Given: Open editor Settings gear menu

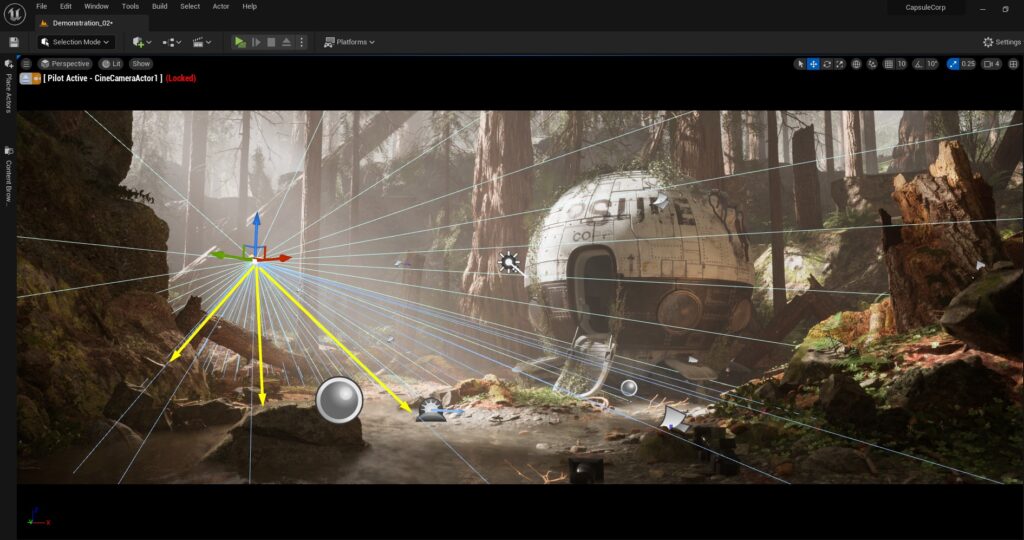Looking at the screenshot, I should click(1001, 42).
